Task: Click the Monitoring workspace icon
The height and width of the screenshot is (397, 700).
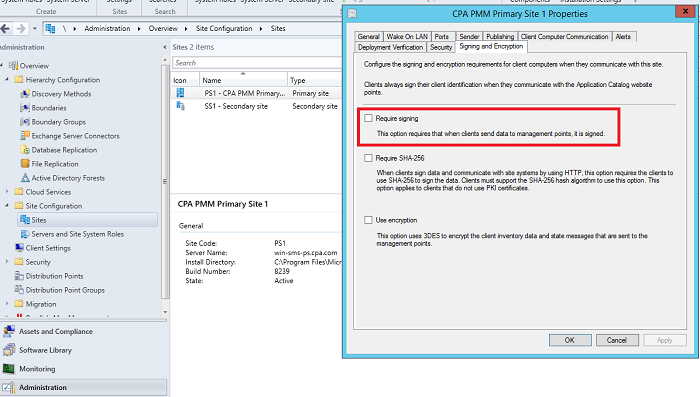Action: [9, 368]
